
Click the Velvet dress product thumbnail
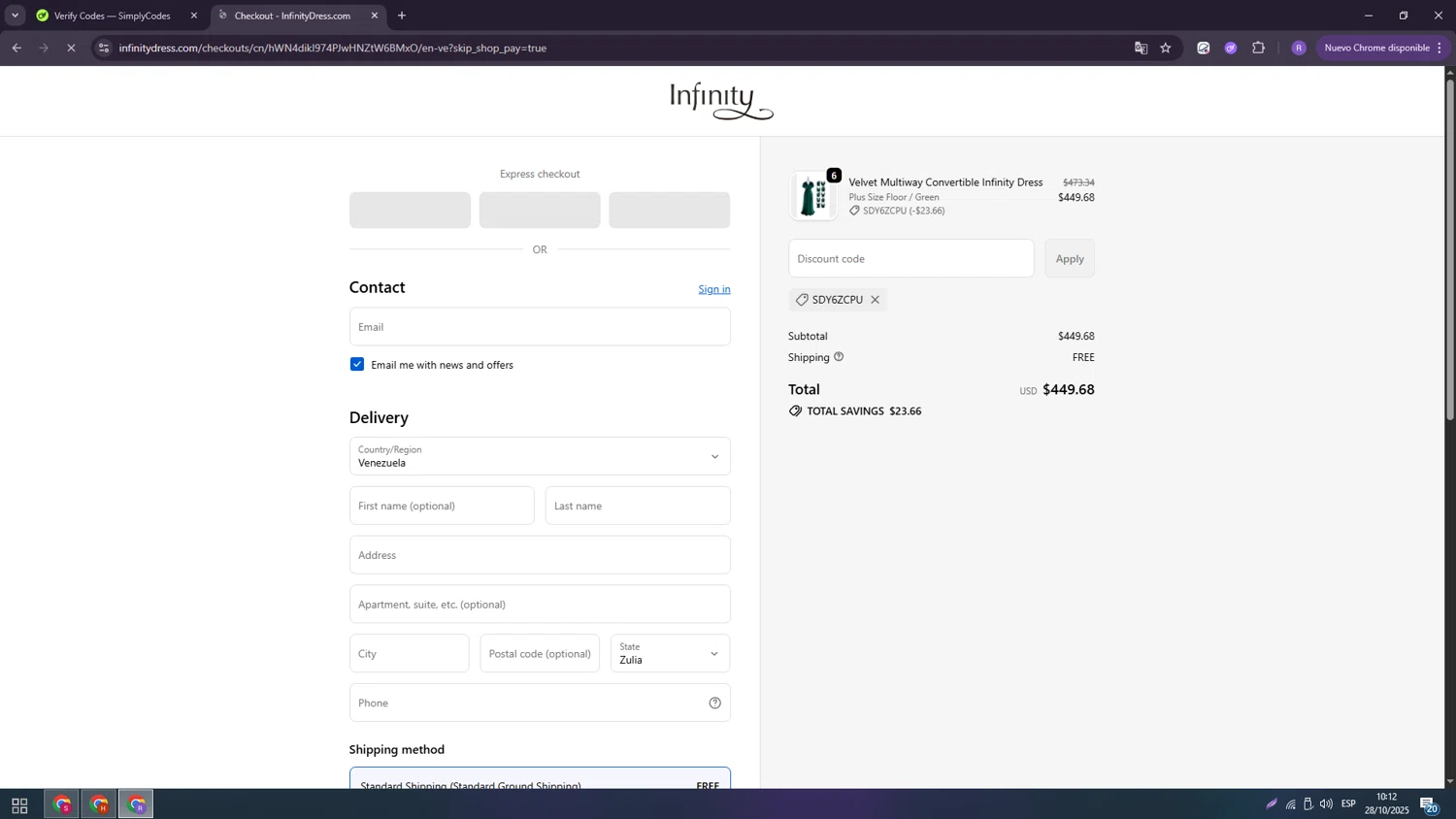click(812, 196)
